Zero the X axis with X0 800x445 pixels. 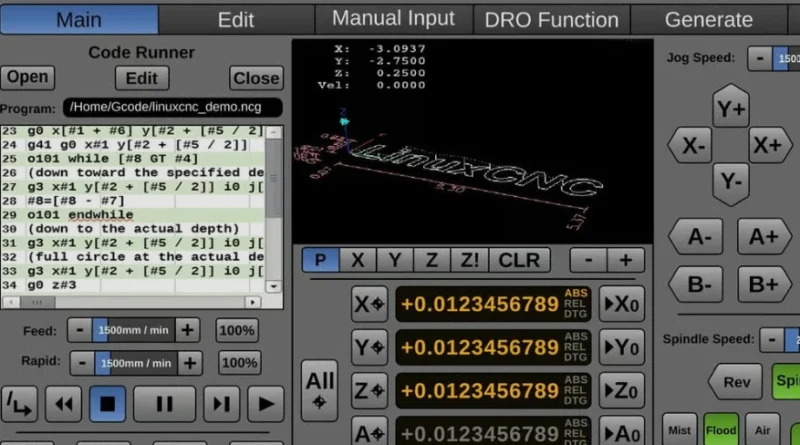coord(622,304)
